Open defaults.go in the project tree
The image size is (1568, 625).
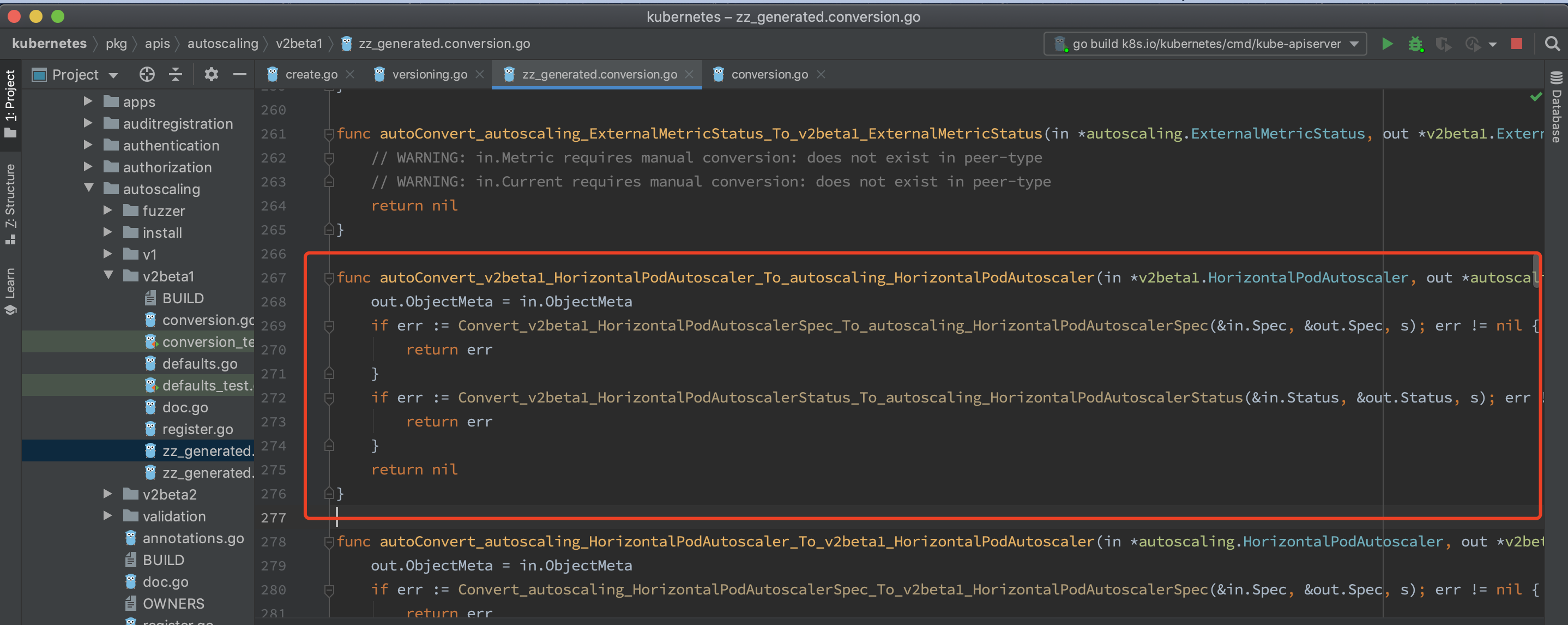point(199,364)
